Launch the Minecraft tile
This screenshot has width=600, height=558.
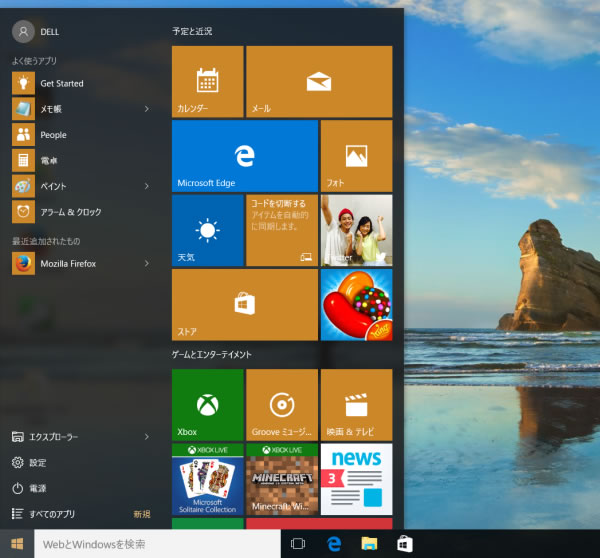[x=282, y=479]
